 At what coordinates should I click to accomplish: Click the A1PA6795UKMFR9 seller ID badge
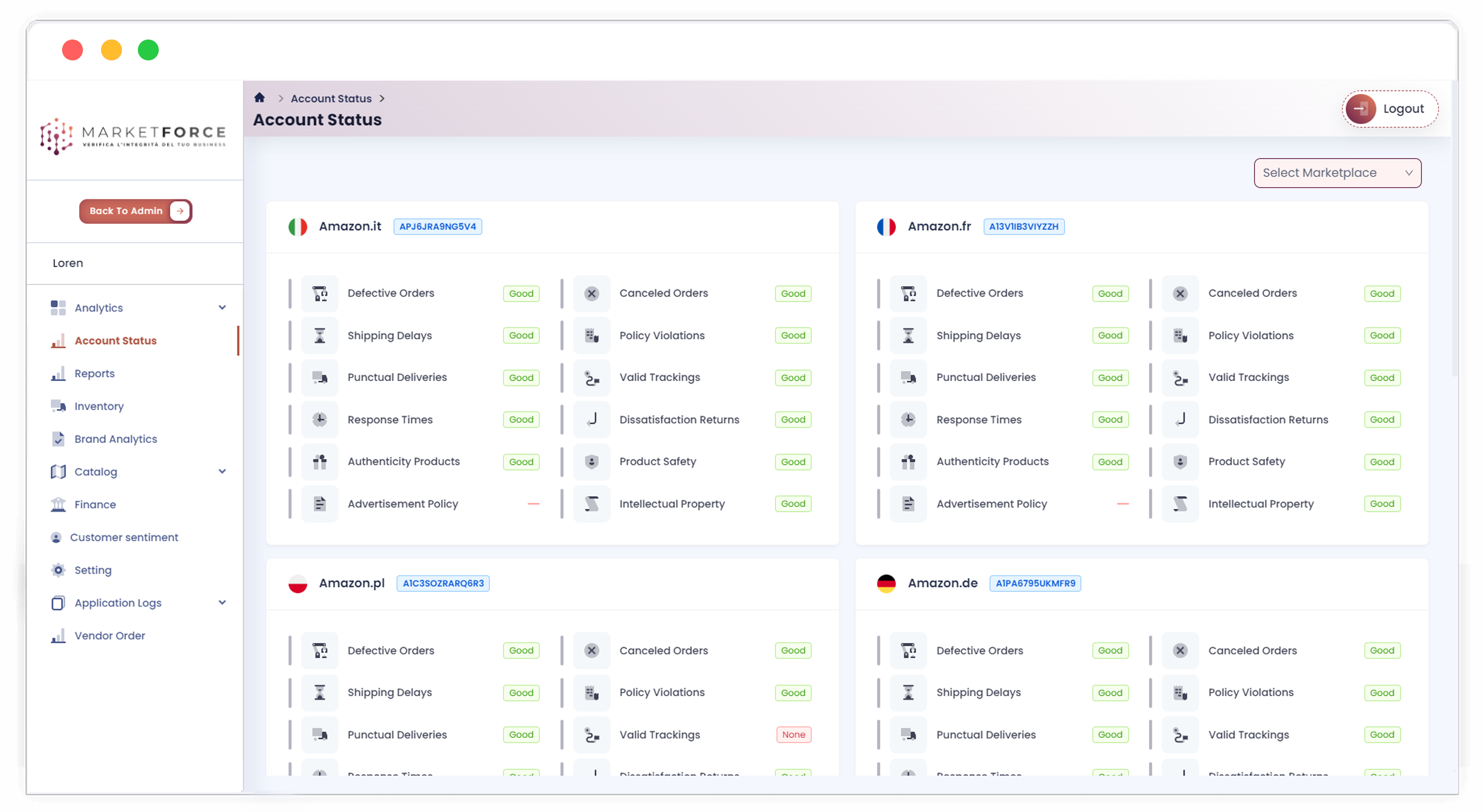pyautogui.click(x=1035, y=584)
